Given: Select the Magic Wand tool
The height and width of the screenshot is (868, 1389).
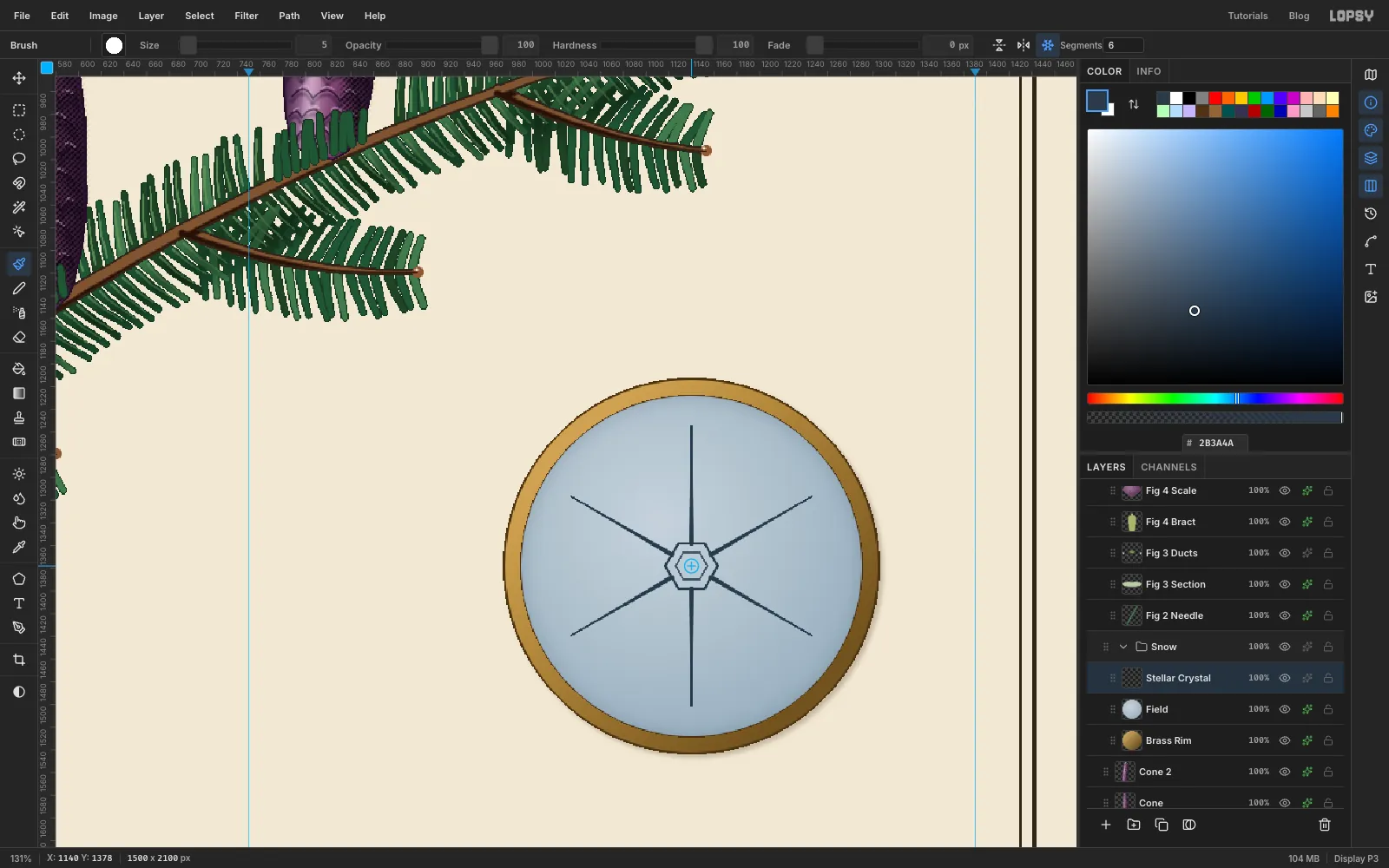Looking at the screenshot, I should (x=19, y=207).
